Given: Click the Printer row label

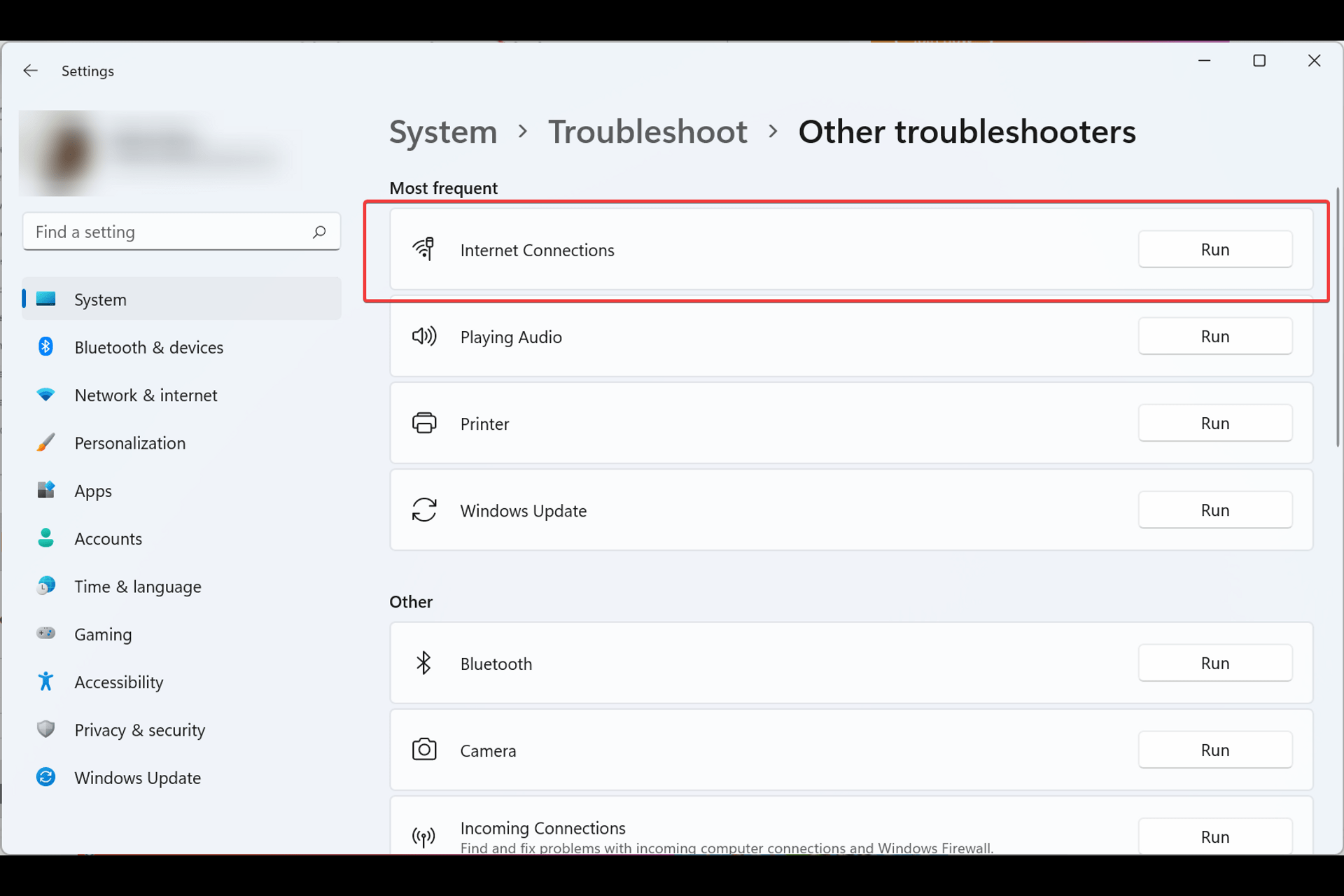Looking at the screenshot, I should (484, 423).
